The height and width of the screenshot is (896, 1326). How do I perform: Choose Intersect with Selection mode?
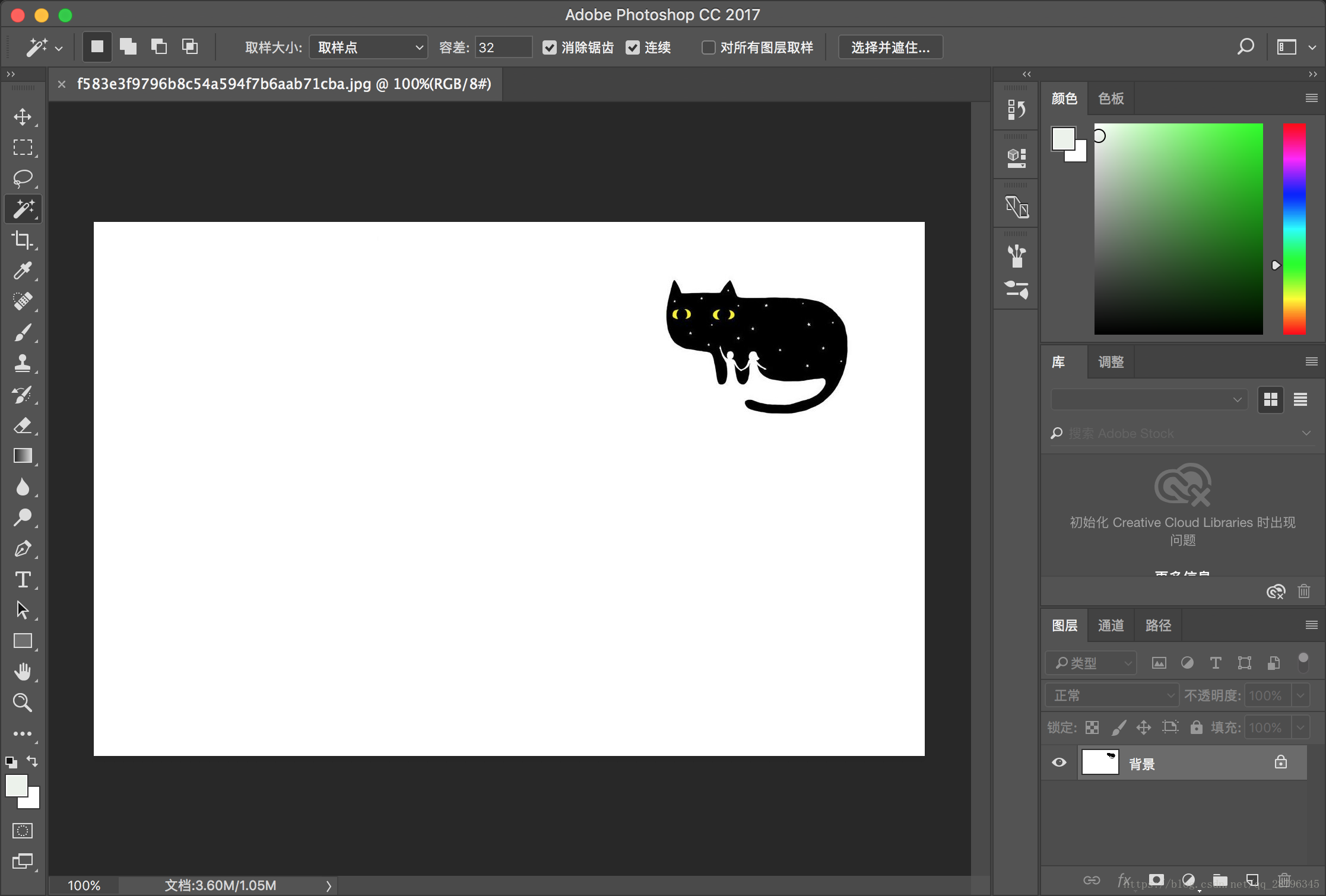[x=190, y=47]
